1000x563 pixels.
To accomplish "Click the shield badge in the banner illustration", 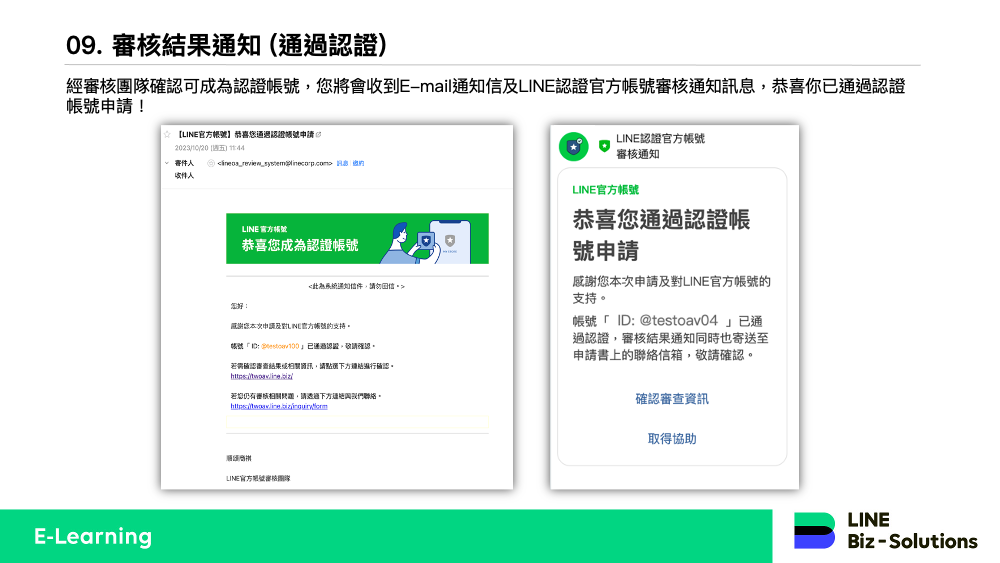I will pyautogui.click(x=427, y=240).
